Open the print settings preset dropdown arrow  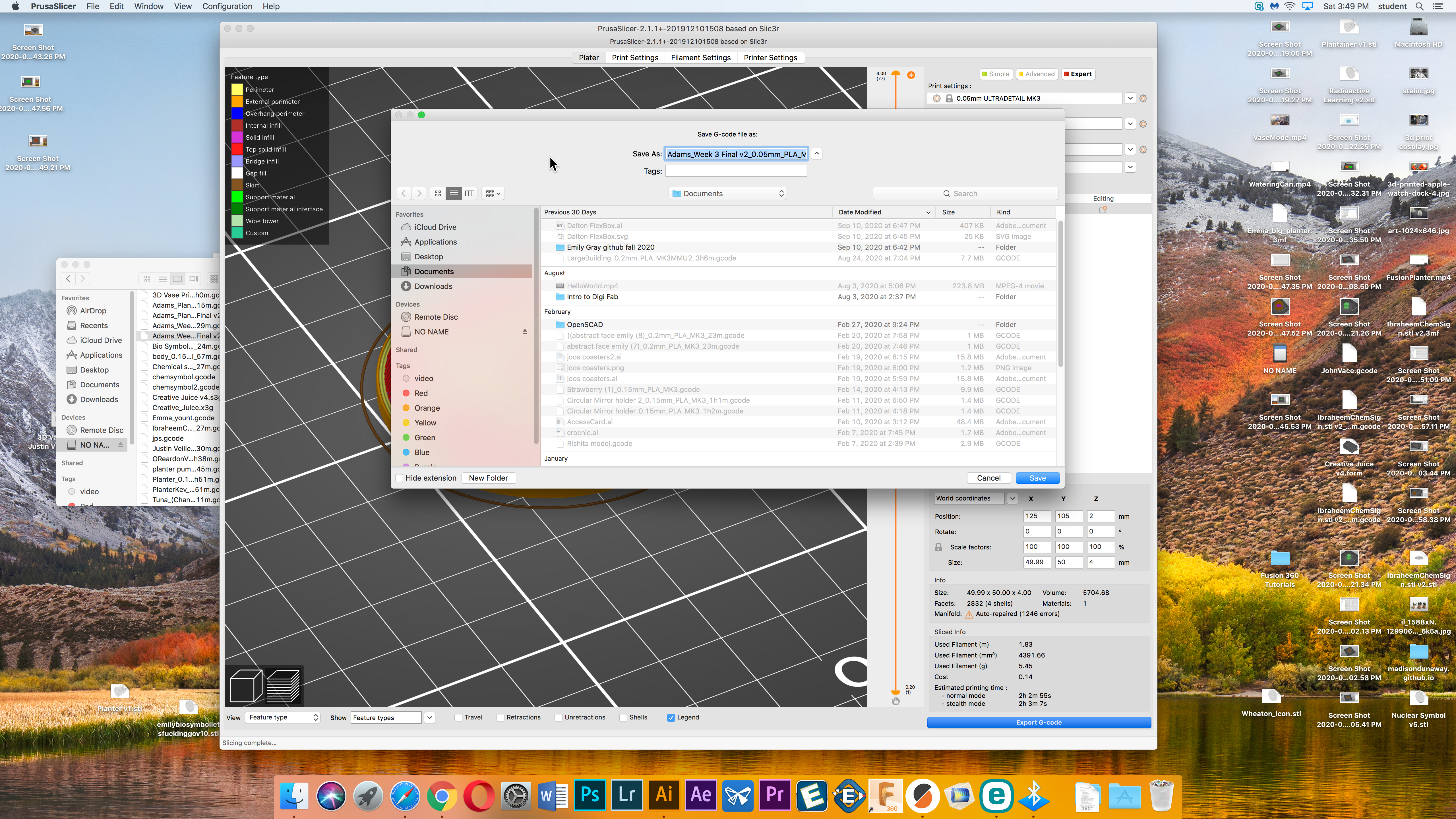point(1130,98)
